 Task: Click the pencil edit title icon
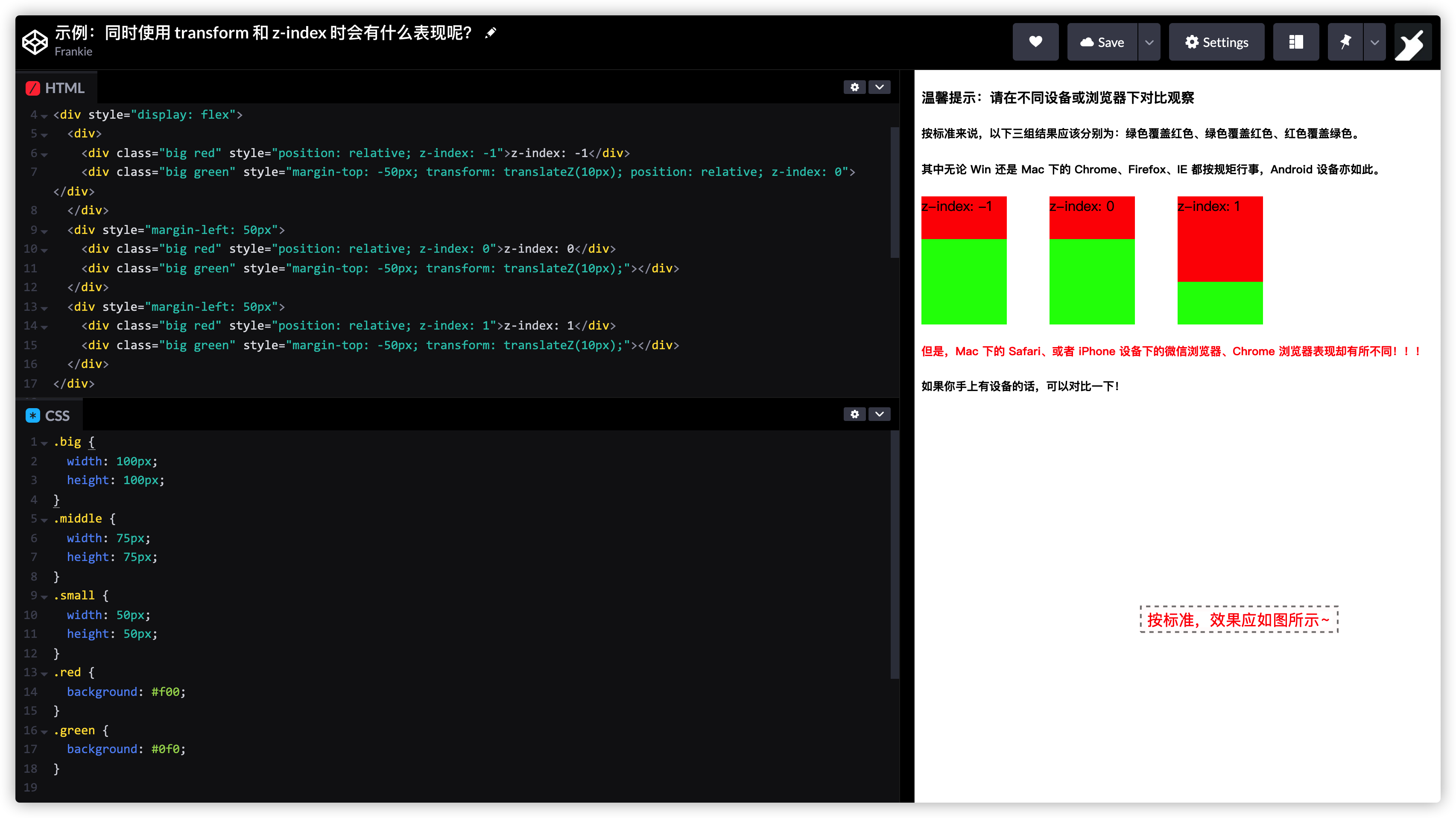click(491, 33)
